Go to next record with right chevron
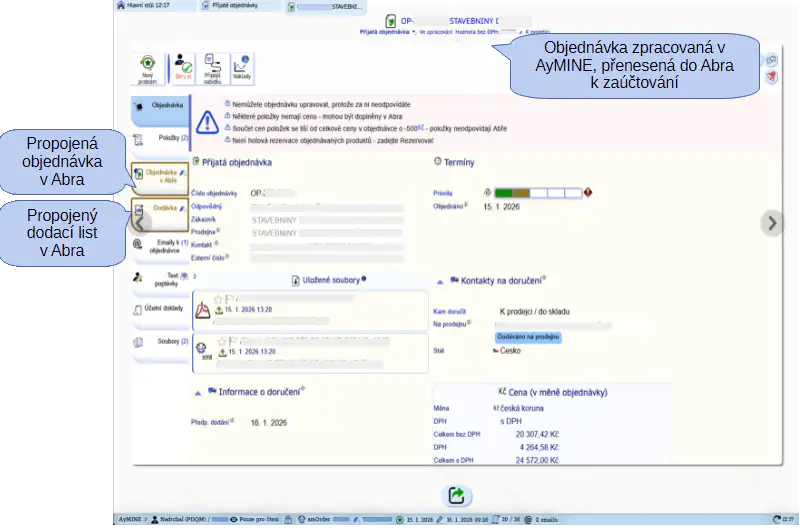The width and height of the screenshot is (800, 530). 771,223
